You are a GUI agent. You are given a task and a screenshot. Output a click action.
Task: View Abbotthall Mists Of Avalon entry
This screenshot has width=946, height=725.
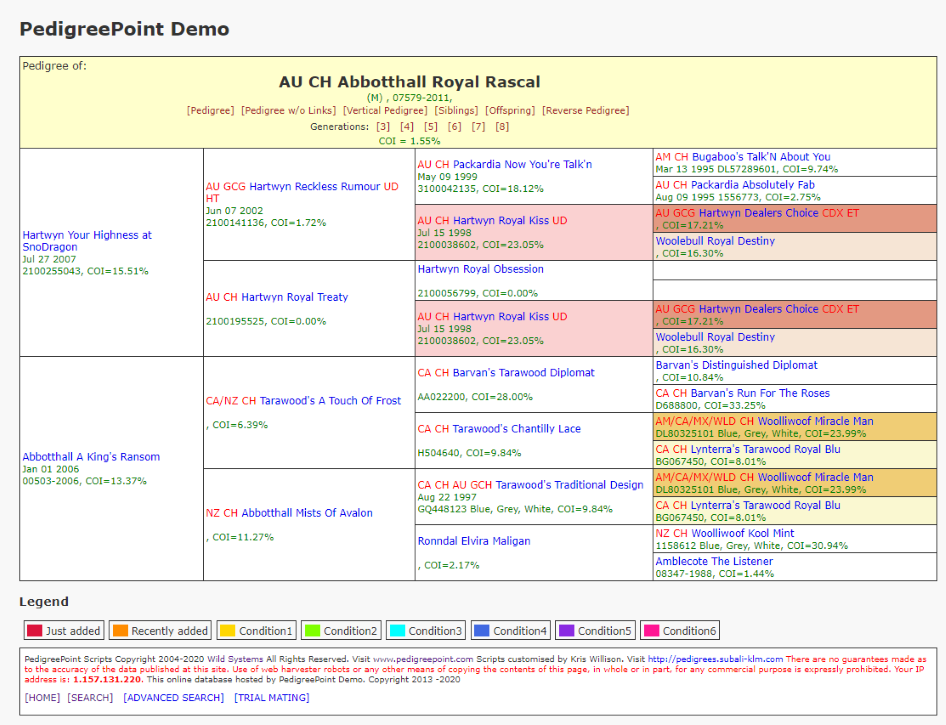point(307,513)
